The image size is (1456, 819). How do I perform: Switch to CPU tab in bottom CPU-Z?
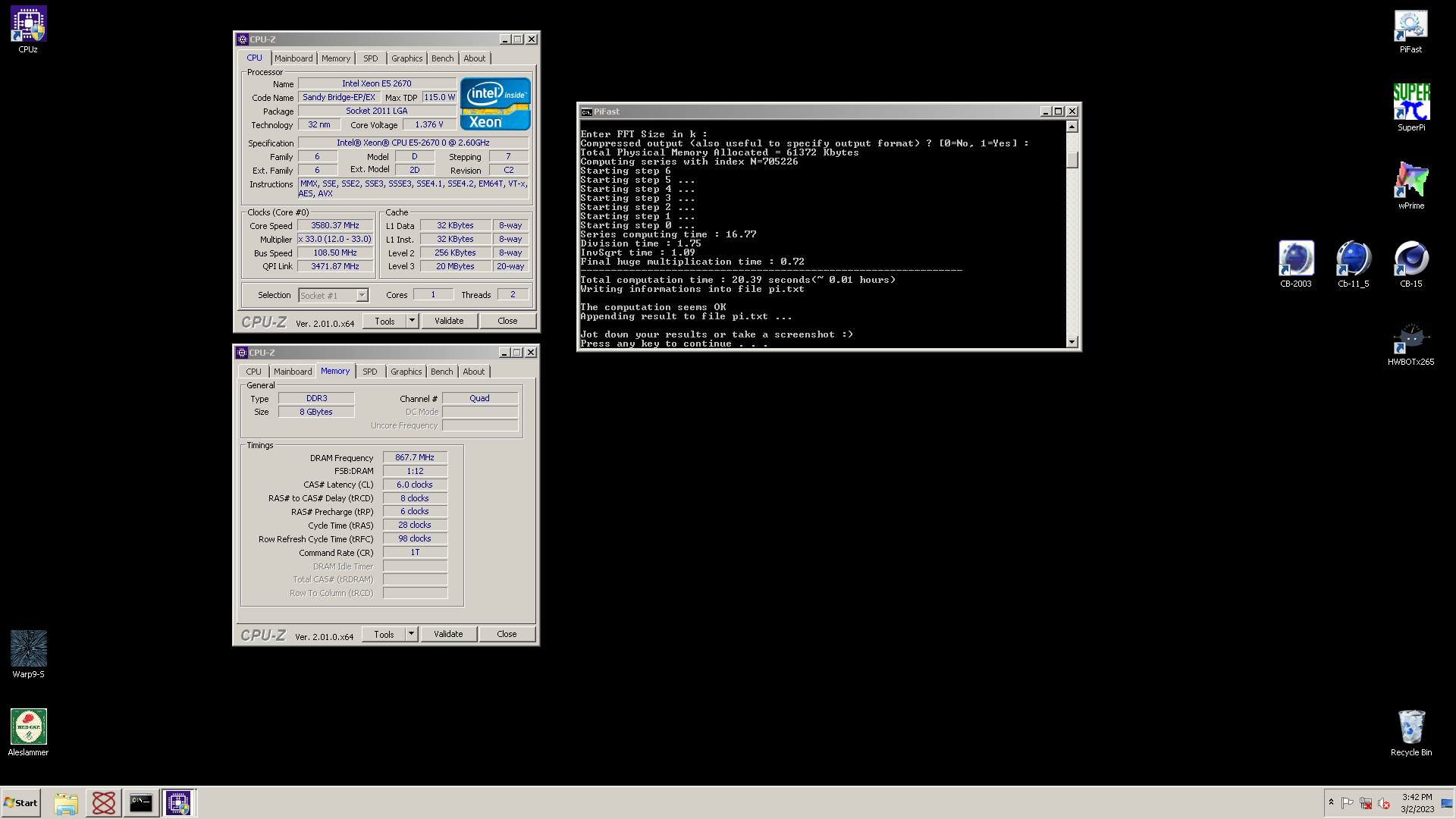coord(253,372)
